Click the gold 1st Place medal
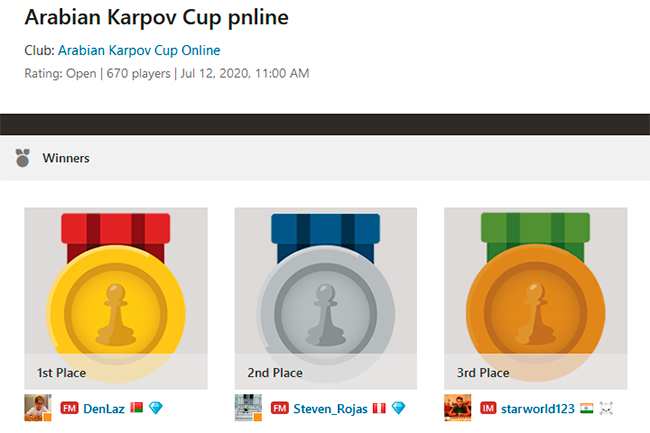 tap(116, 298)
